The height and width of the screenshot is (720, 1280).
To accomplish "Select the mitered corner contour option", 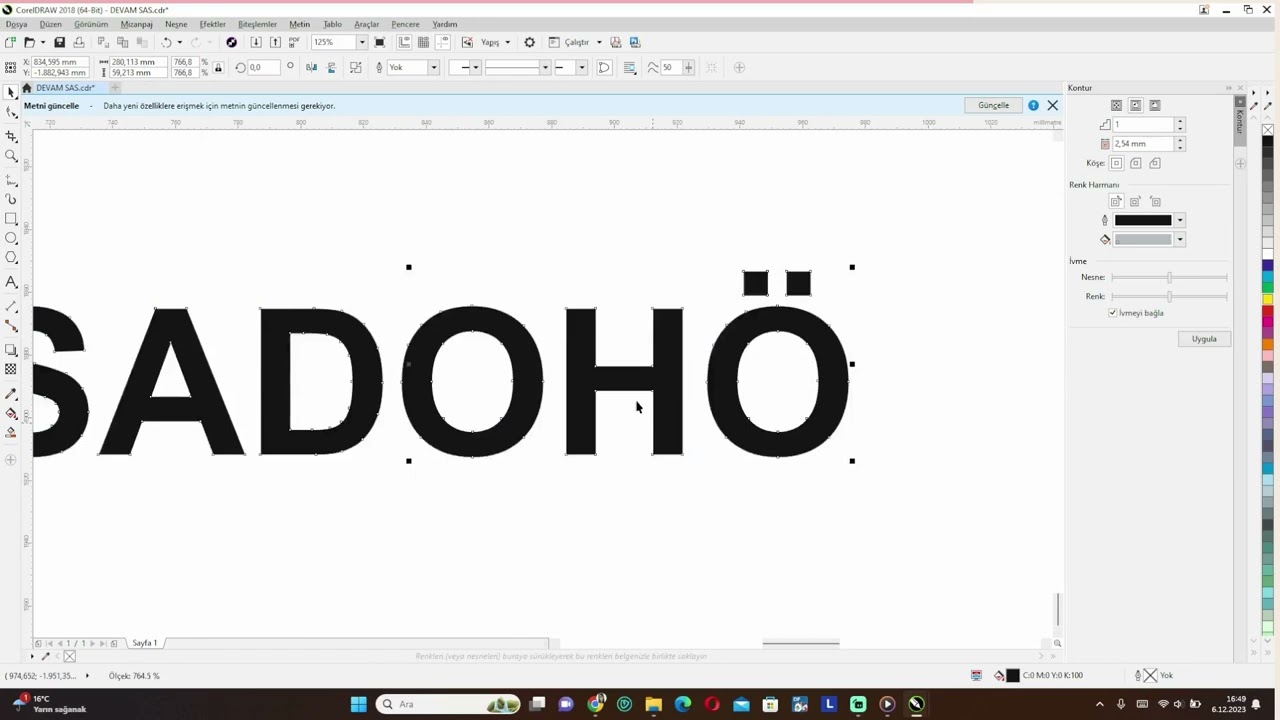I will (1116, 163).
